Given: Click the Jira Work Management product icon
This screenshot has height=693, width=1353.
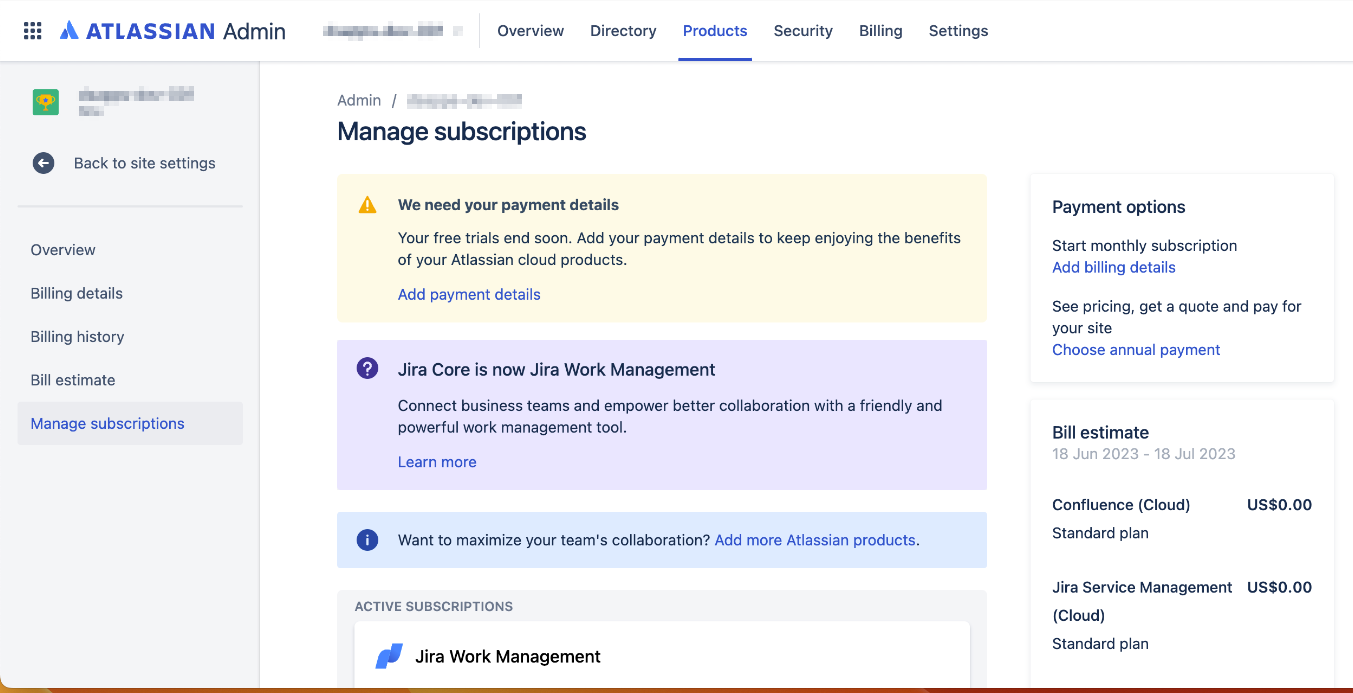Looking at the screenshot, I should click(388, 657).
